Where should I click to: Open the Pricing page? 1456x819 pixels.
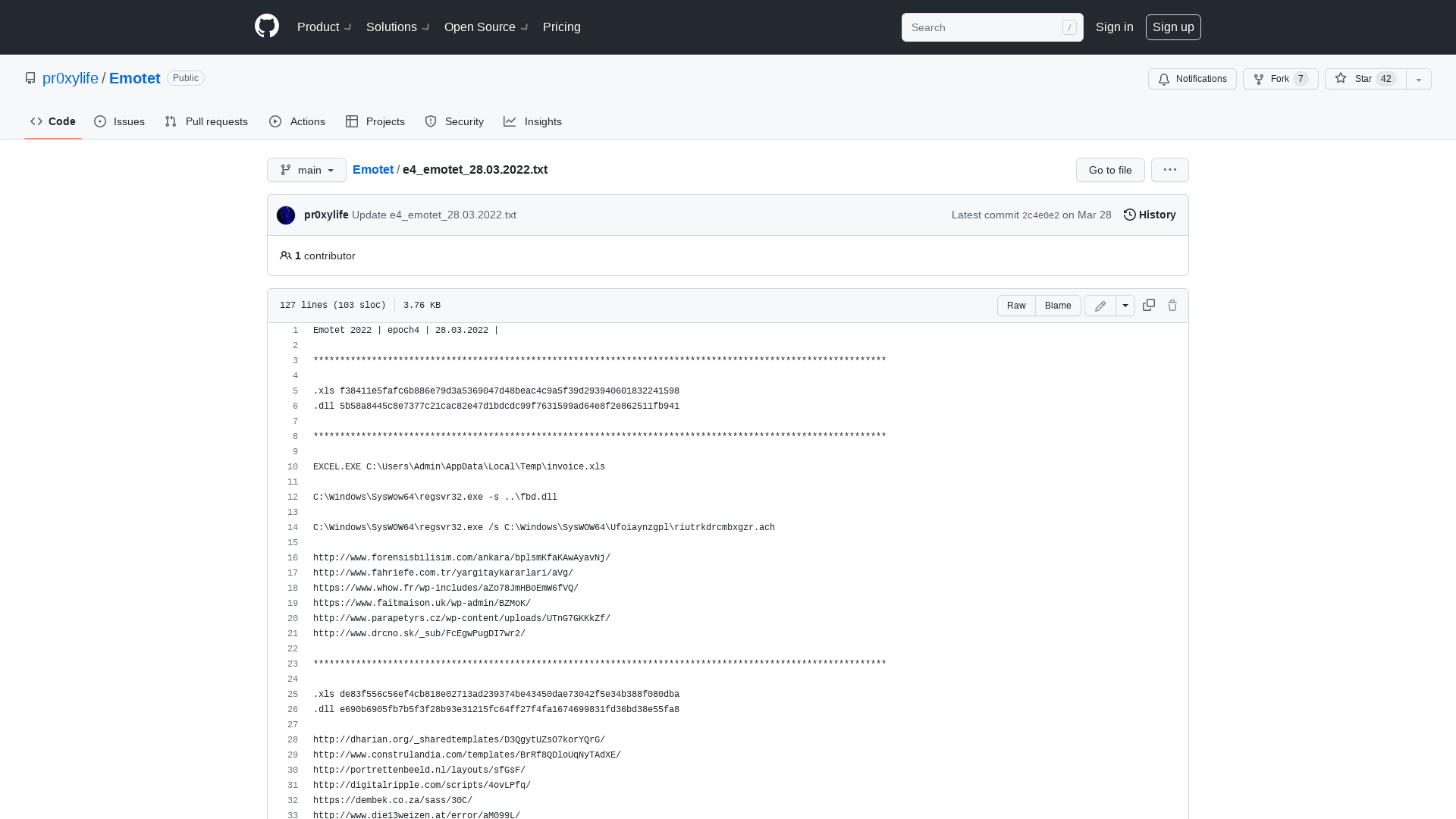click(x=562, y=27)
